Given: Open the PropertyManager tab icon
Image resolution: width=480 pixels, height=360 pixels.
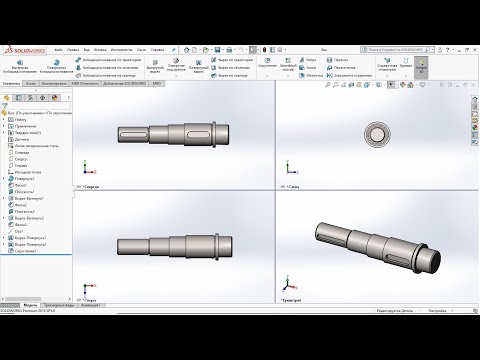Looking at the screenshot, I should point(19,98).
